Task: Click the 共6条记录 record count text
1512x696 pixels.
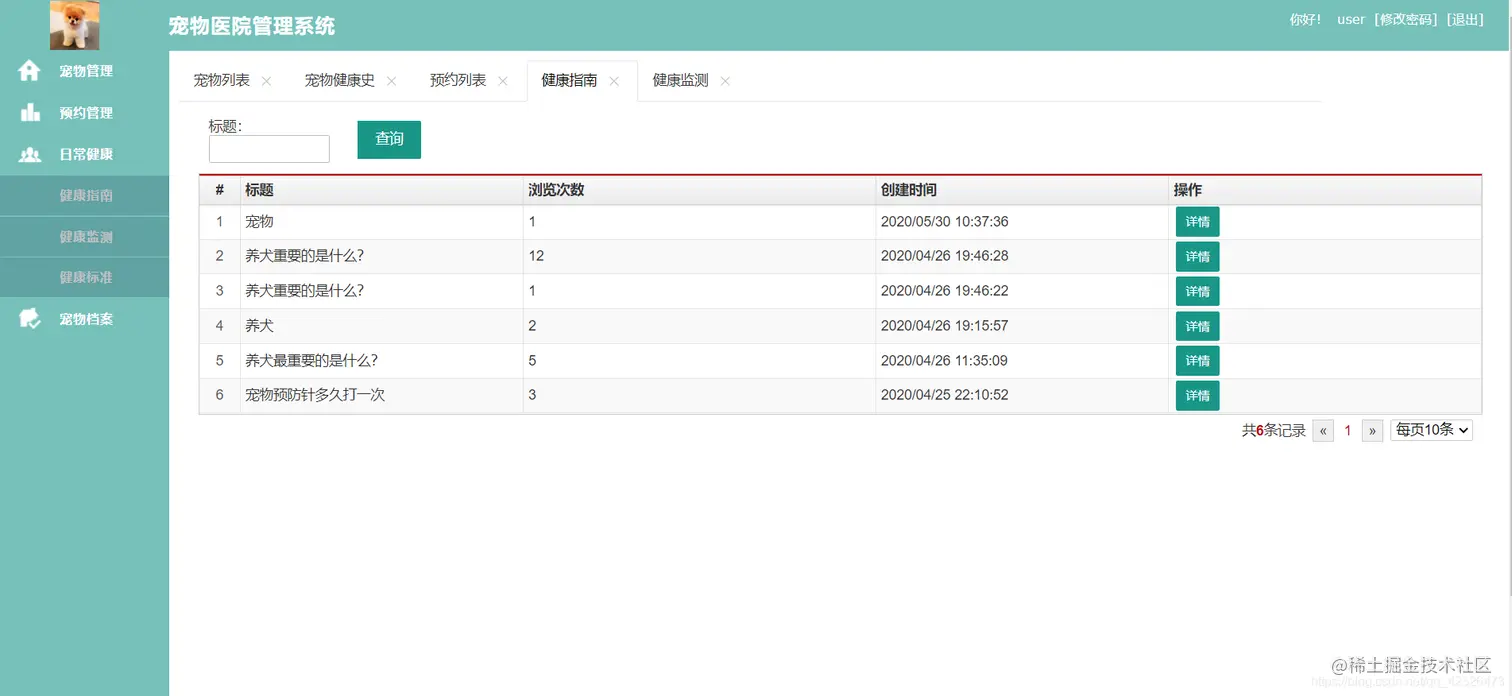Action: pyautogui.click(x=1273, y=431)
